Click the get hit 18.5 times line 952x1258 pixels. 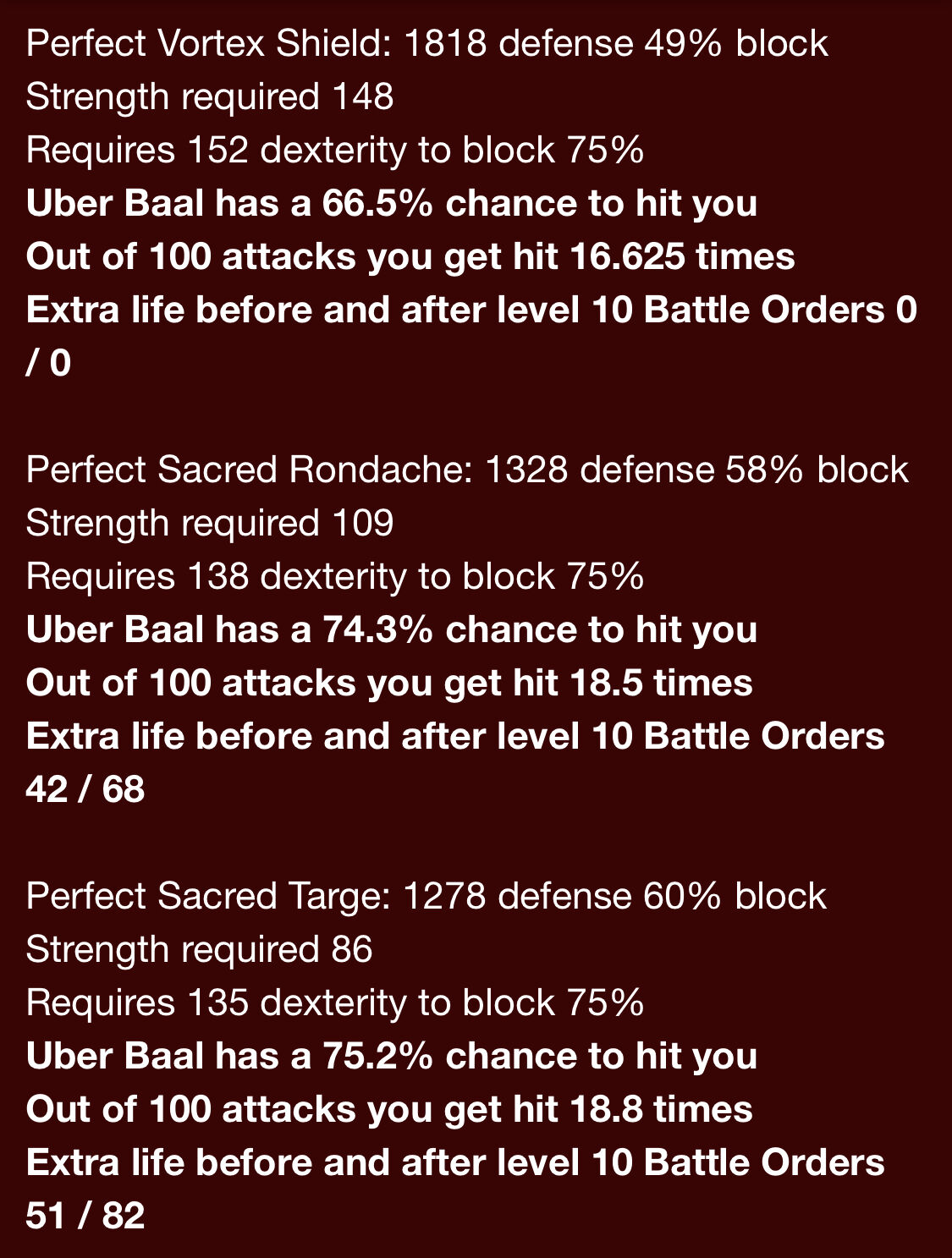coord(389,684)
